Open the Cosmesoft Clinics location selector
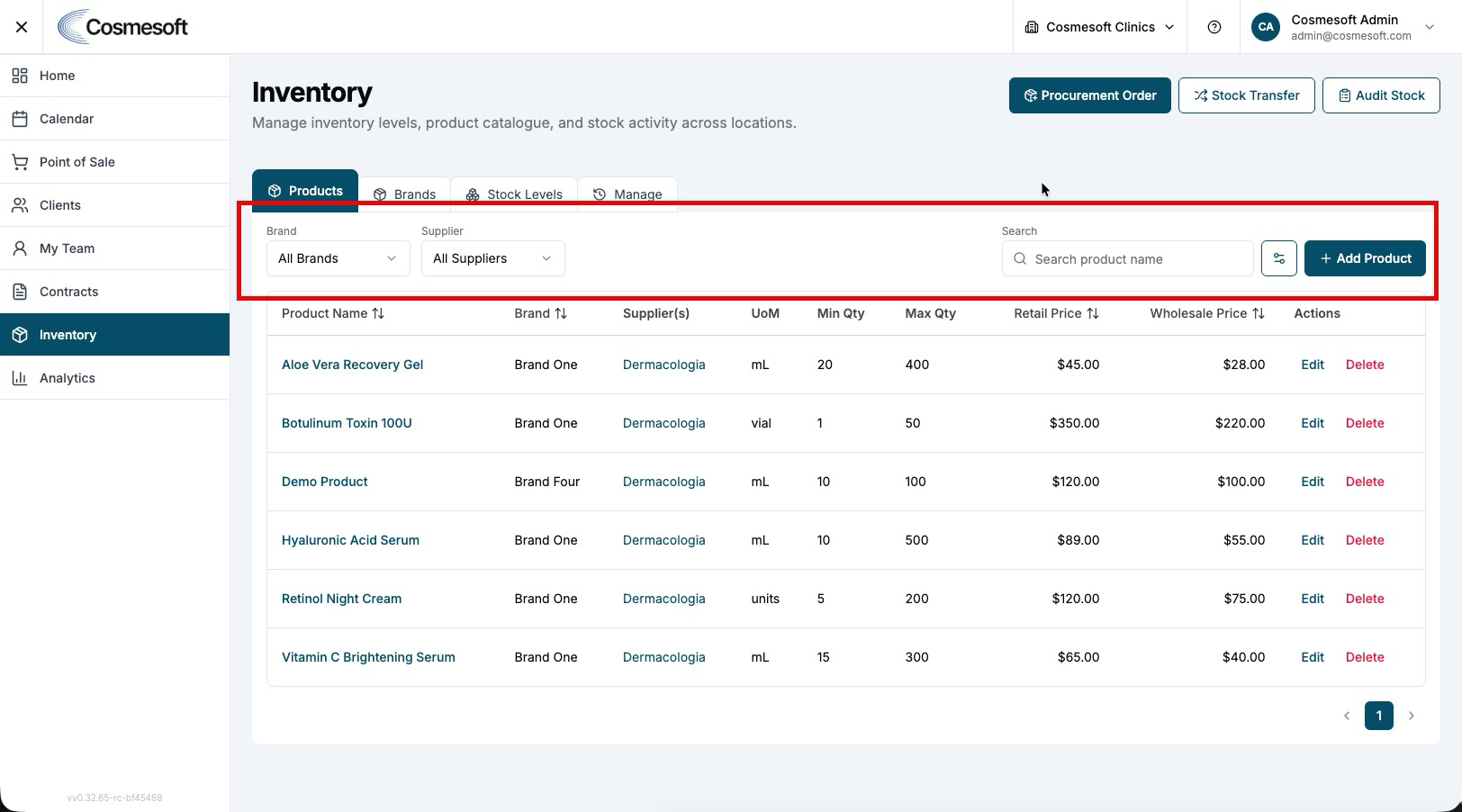 pyautogui.click(x=1099, y=27)
